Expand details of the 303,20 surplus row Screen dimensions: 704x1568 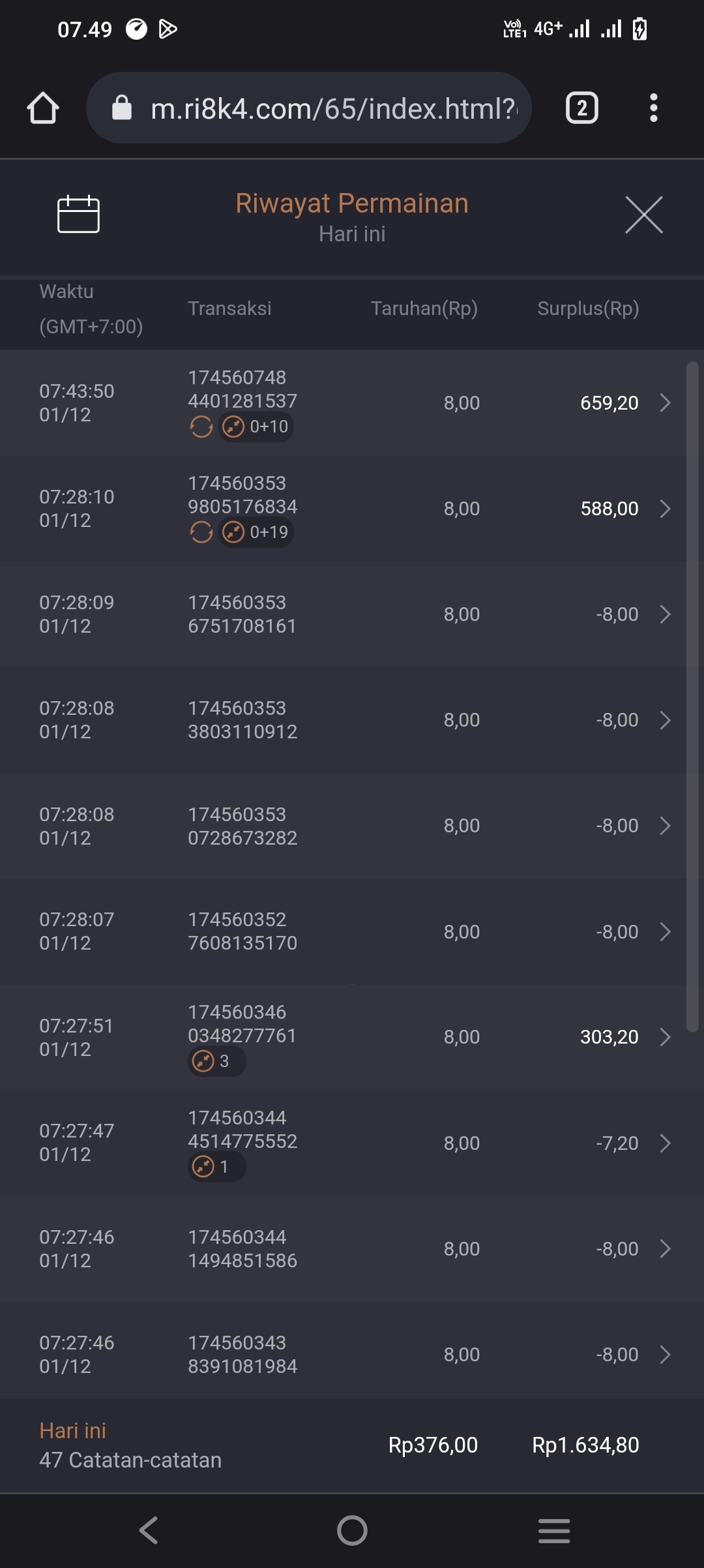[x=665, y=1037]
